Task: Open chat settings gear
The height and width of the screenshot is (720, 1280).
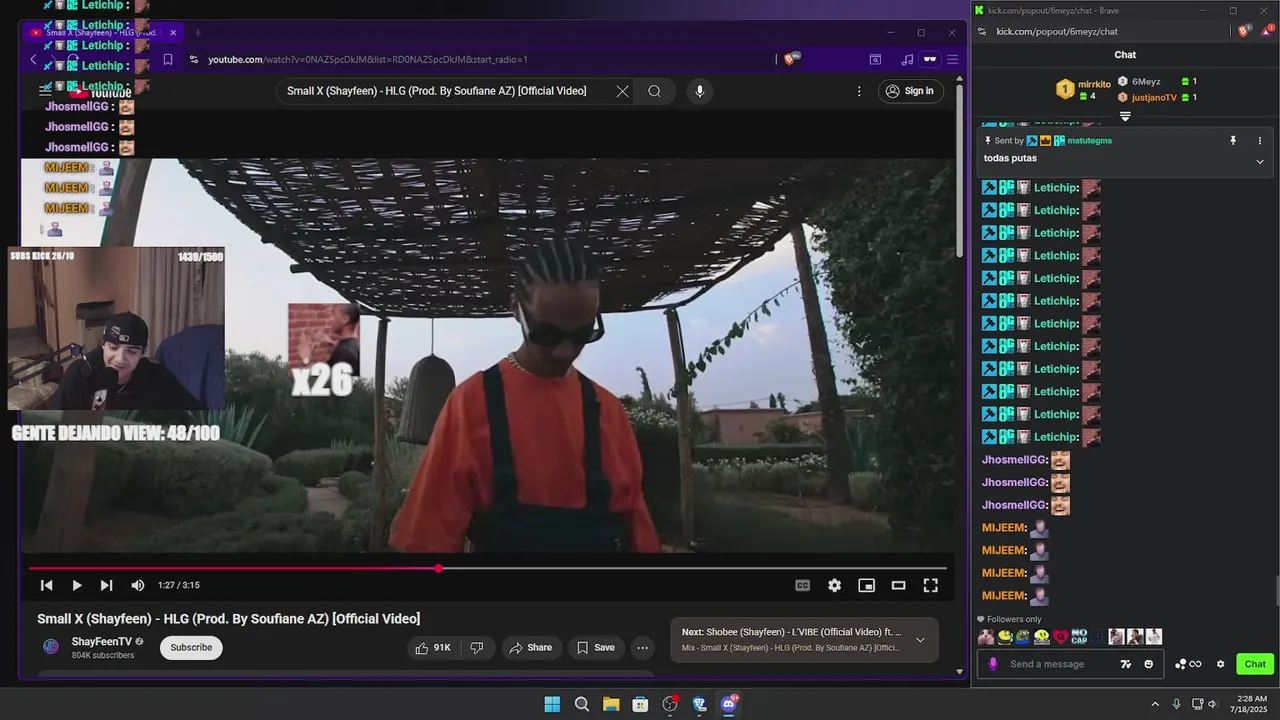Action: point(1220,664)
